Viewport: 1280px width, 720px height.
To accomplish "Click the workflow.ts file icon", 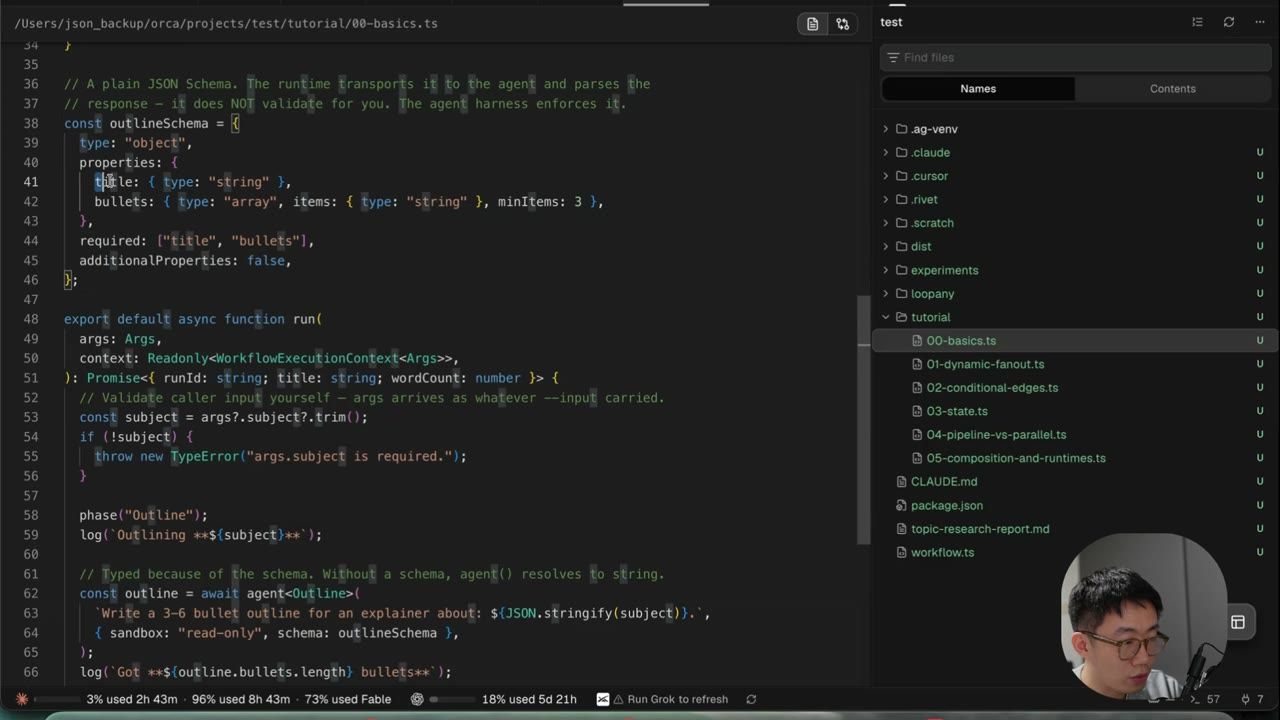I will tap(901, 552).
